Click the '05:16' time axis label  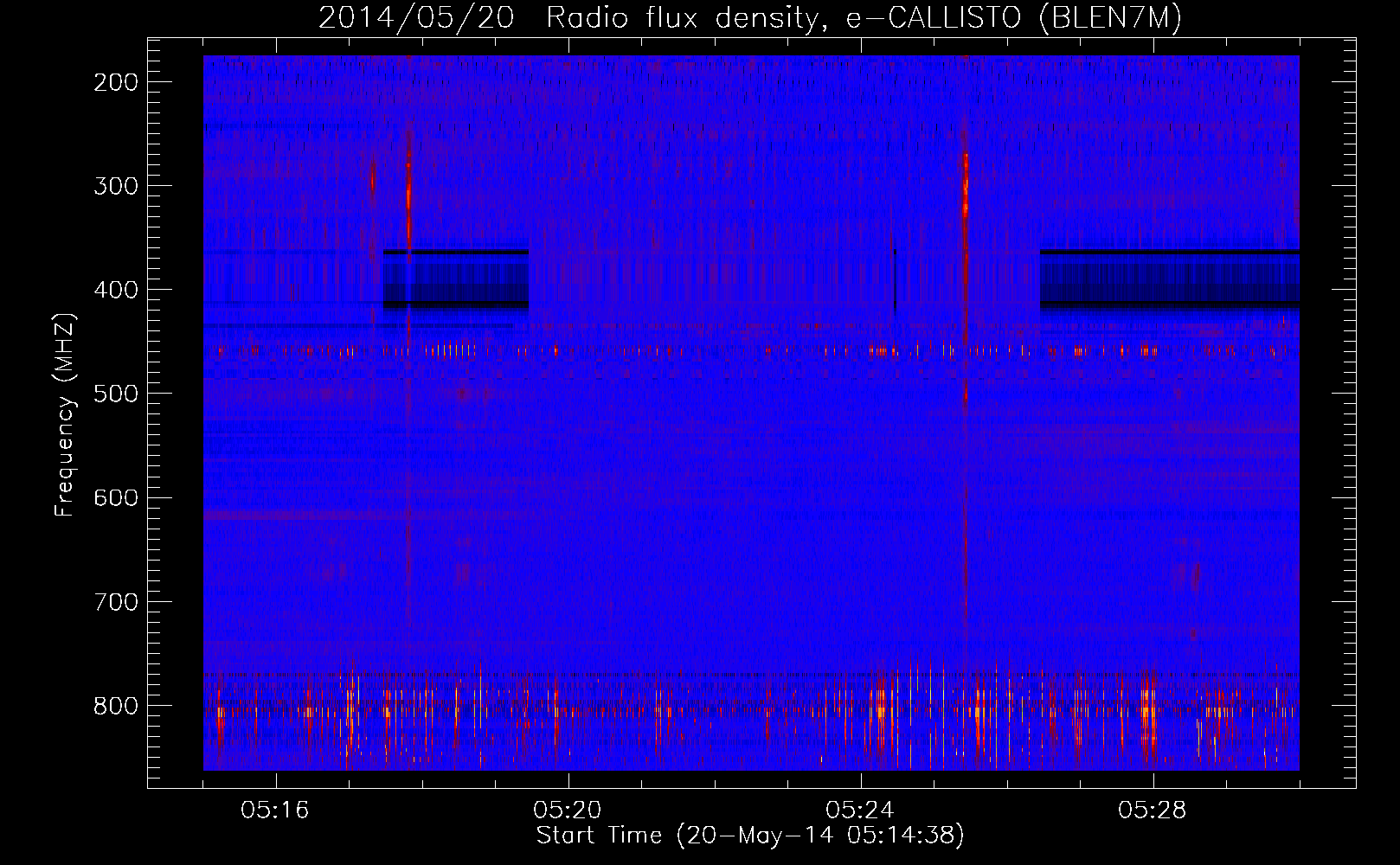pyautogui.click(x=275, y=811)
